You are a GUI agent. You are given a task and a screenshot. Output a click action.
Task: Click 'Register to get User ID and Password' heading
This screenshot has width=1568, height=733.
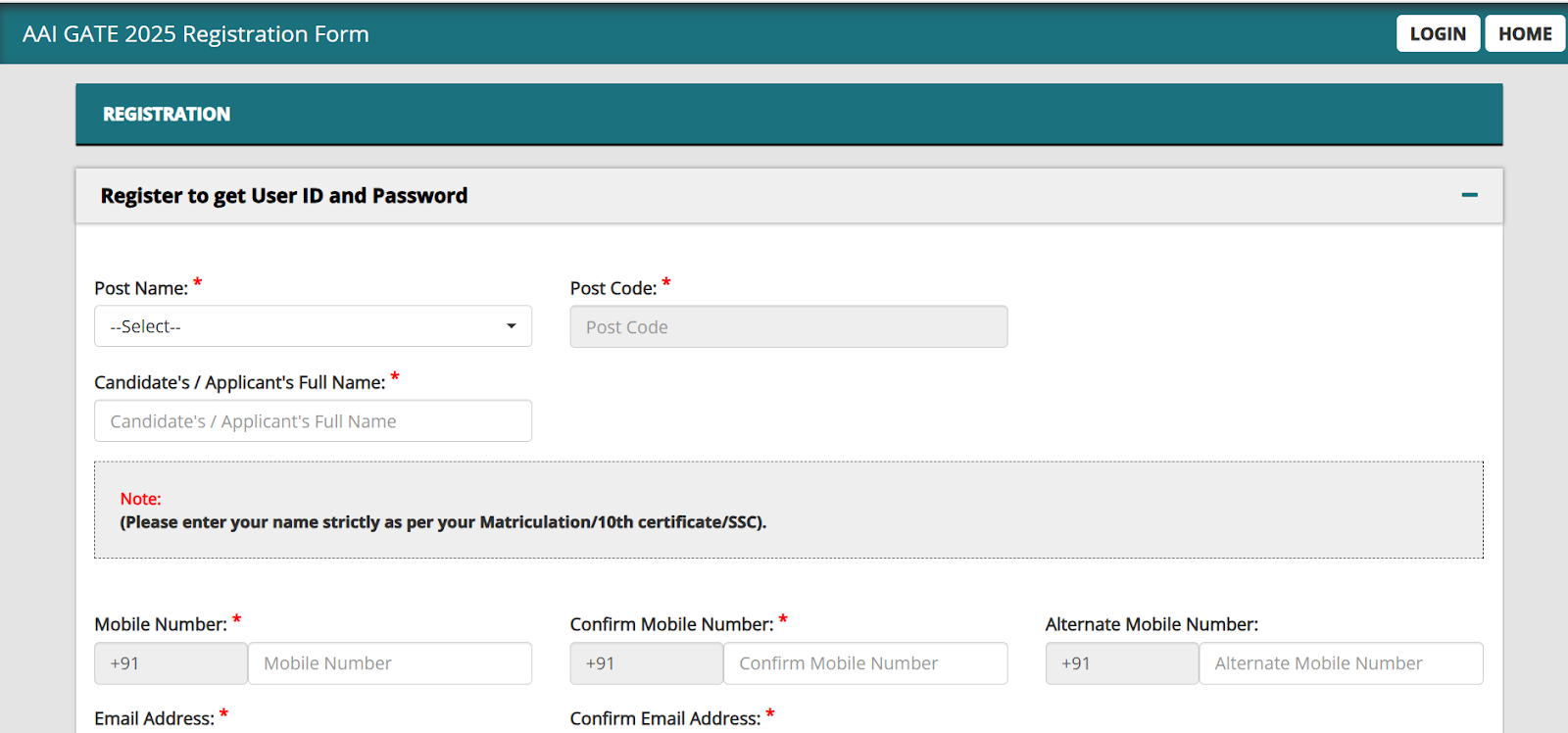pos(284,196)
